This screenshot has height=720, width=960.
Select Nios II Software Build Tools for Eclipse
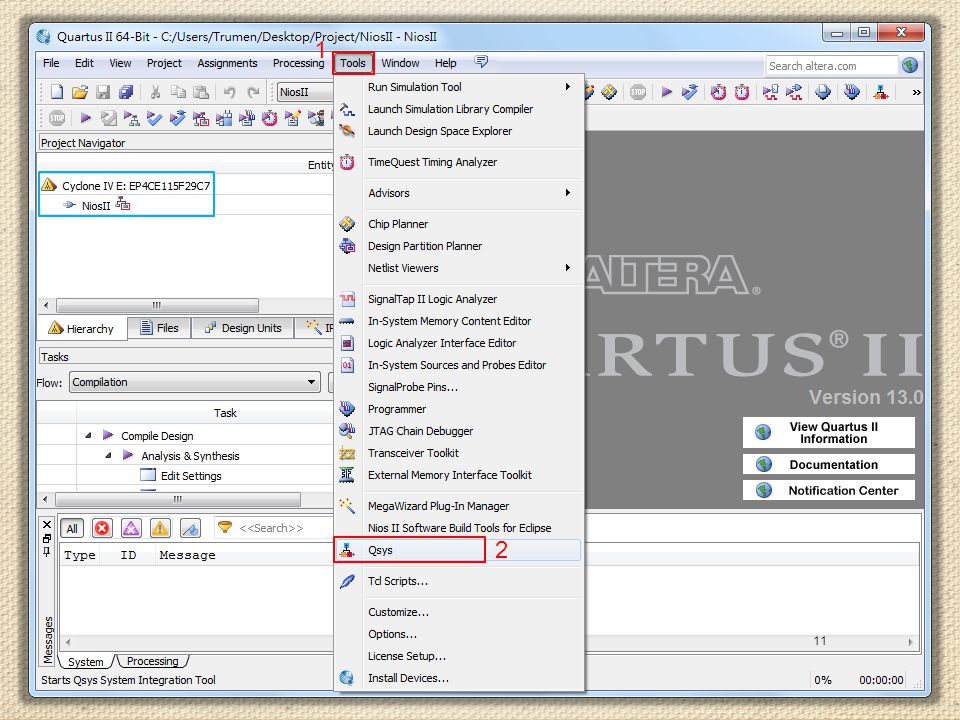pyautogui.click(x=458, y=528)
